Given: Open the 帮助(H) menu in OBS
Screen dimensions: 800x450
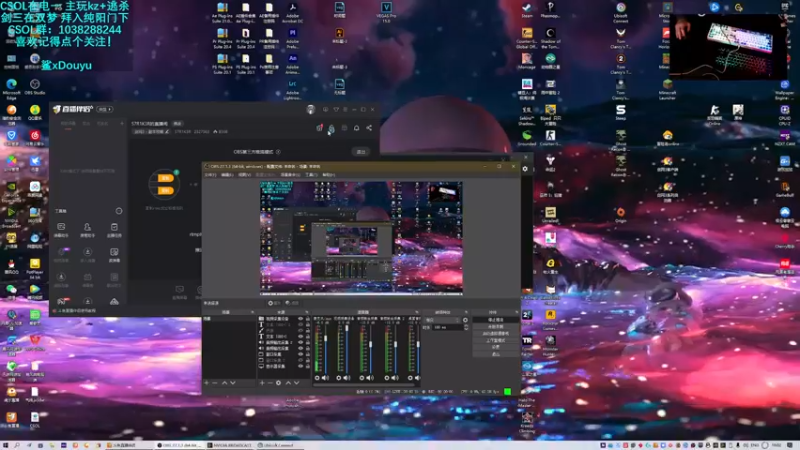Looking at the screenshot, I should [x=329, y=175].
